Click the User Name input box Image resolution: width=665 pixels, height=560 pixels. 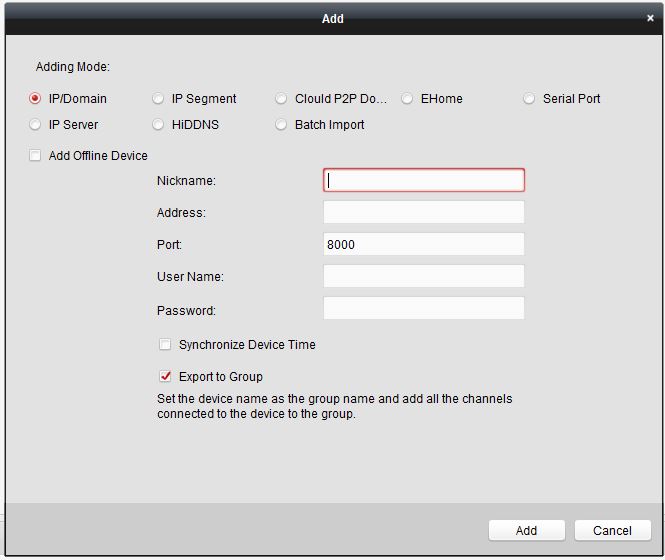(423, 276)
